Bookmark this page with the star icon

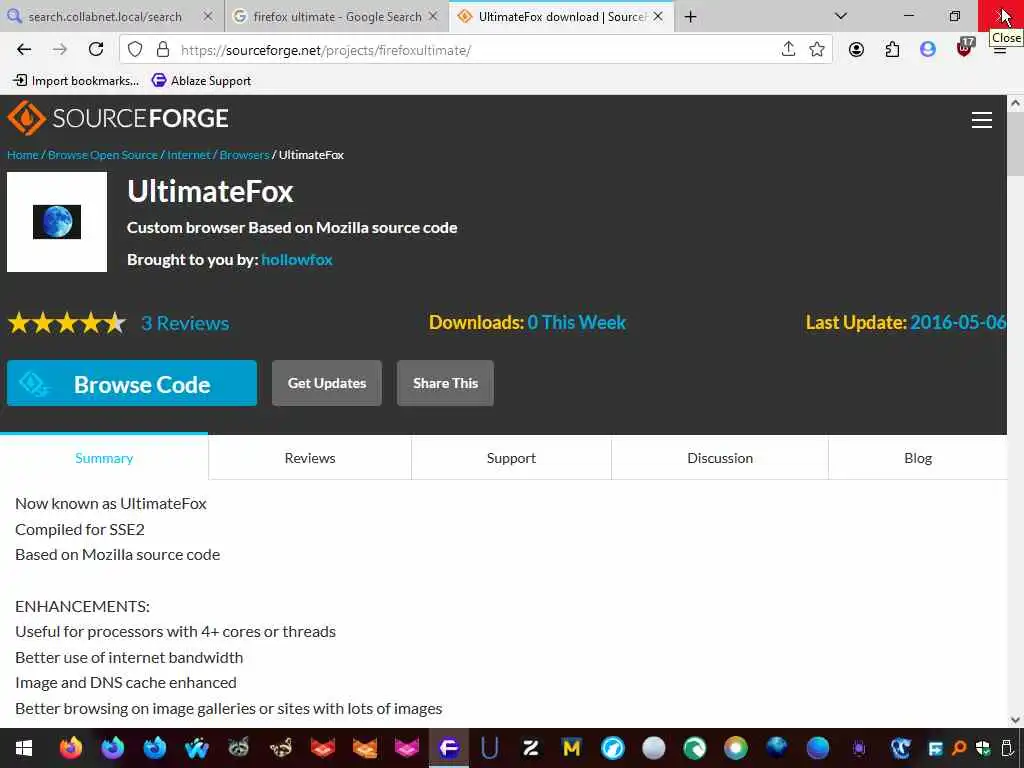coord(816,50)
